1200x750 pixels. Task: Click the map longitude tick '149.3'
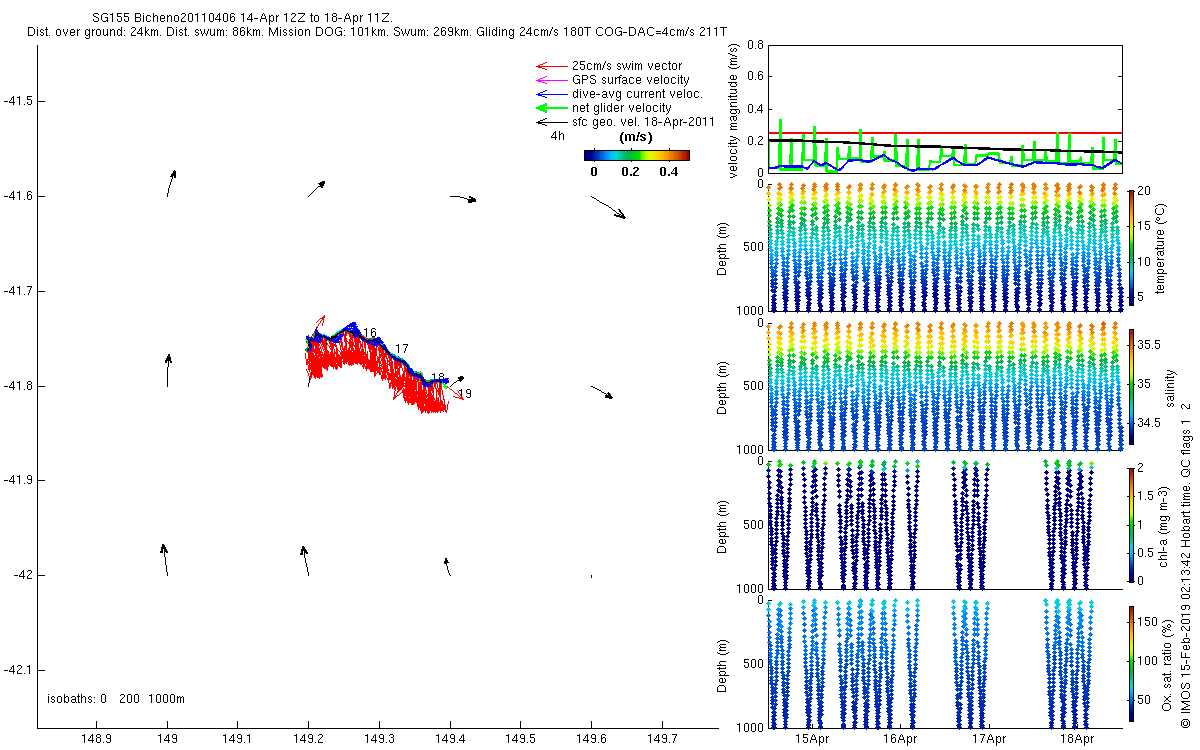coord(379,739)
